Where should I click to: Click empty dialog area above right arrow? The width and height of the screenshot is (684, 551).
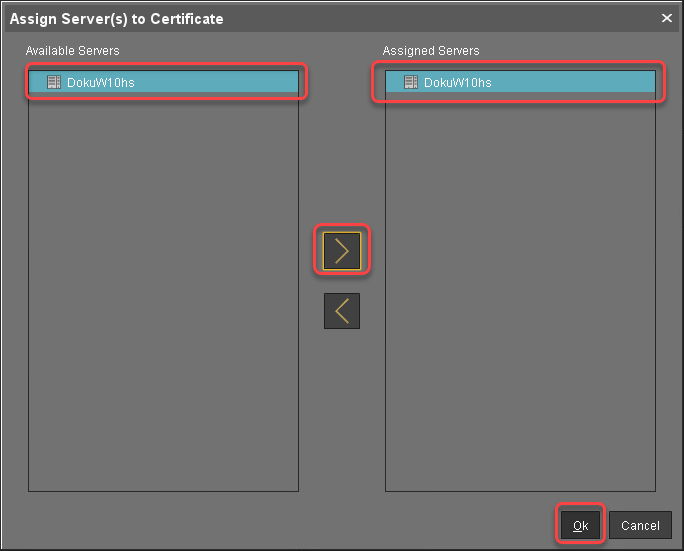pyautogui.click(x=342, y=150)
